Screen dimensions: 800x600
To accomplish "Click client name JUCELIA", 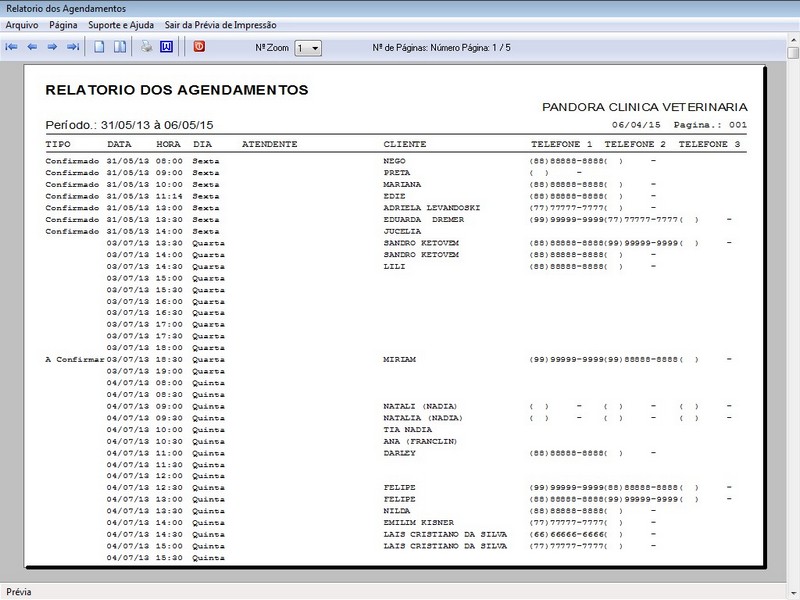I will tap(402, 232).
